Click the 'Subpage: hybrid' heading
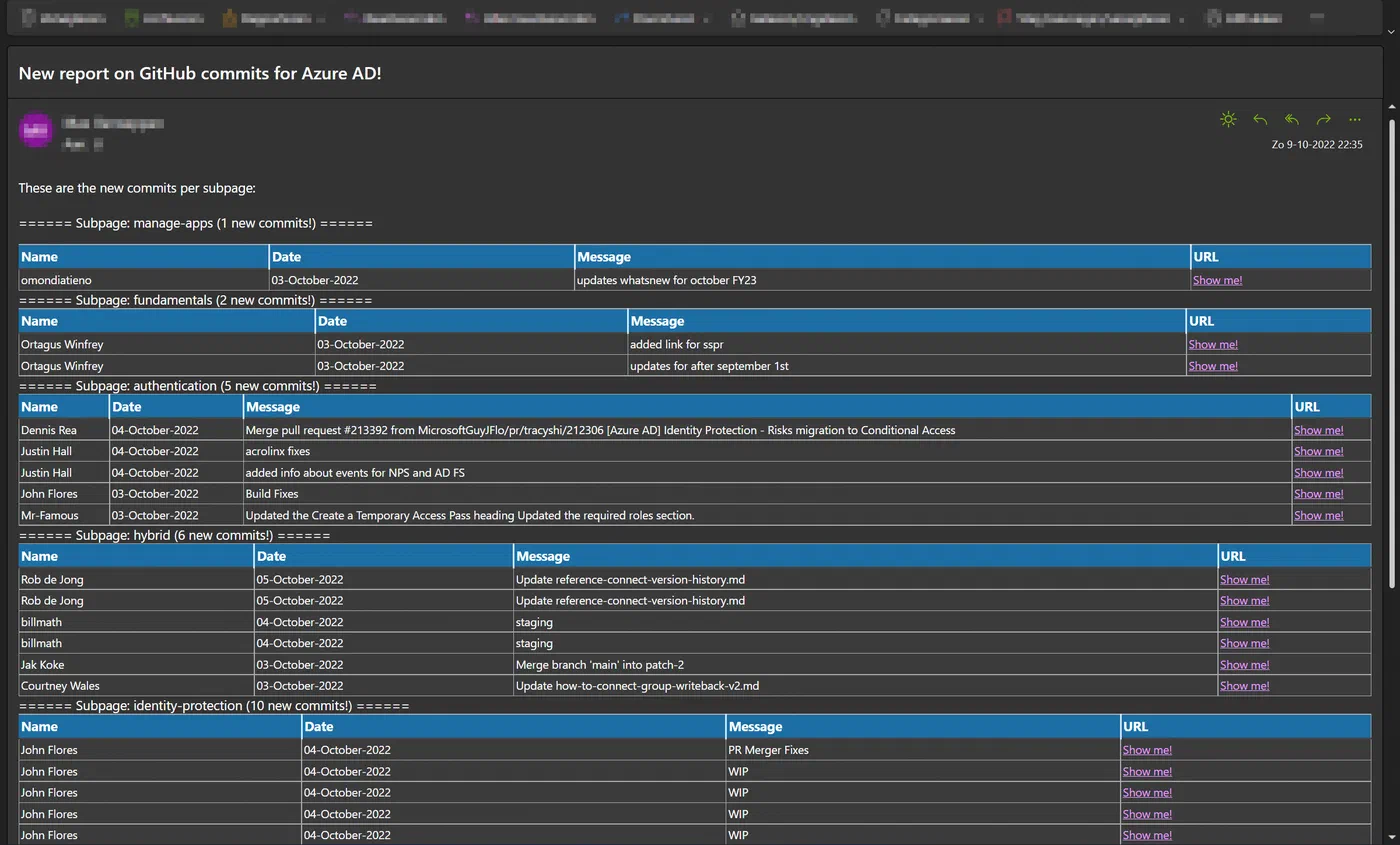The height and width of the screenshot is (845, 1400). tap(175, 536)
